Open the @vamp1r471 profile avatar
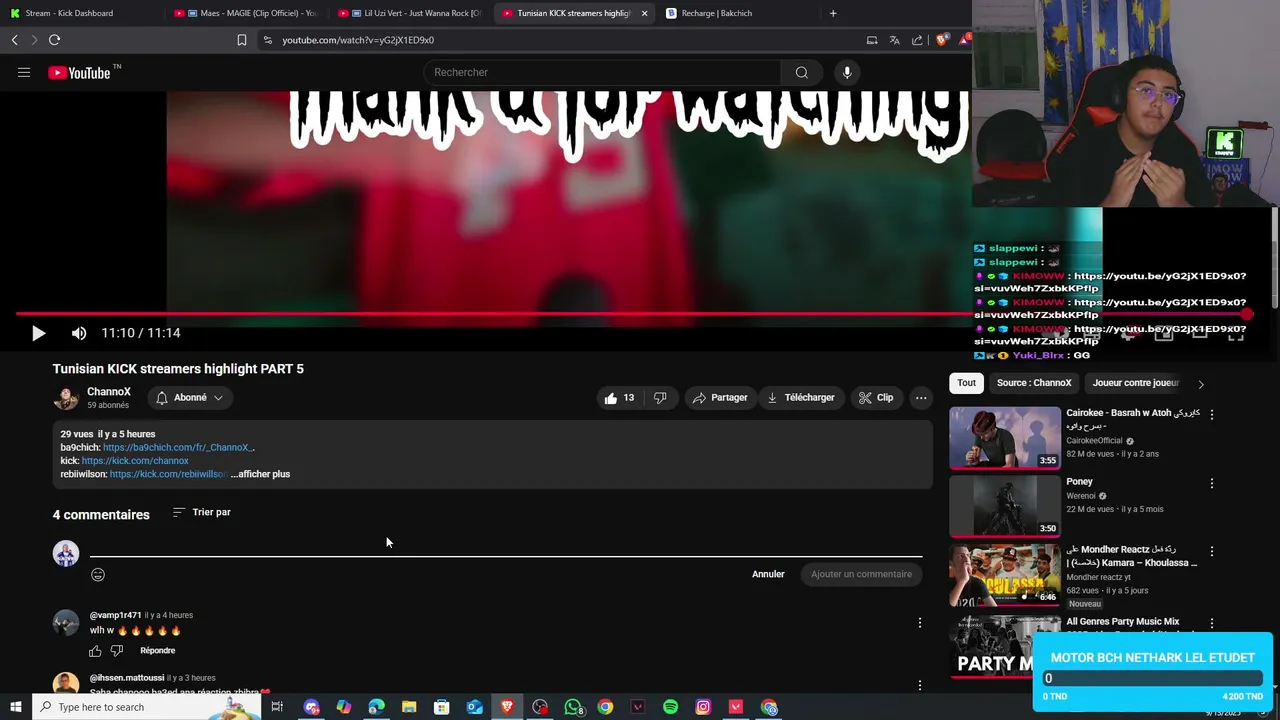The height and width of the screenshot is (720, 1280). click(x=66, y=623)
